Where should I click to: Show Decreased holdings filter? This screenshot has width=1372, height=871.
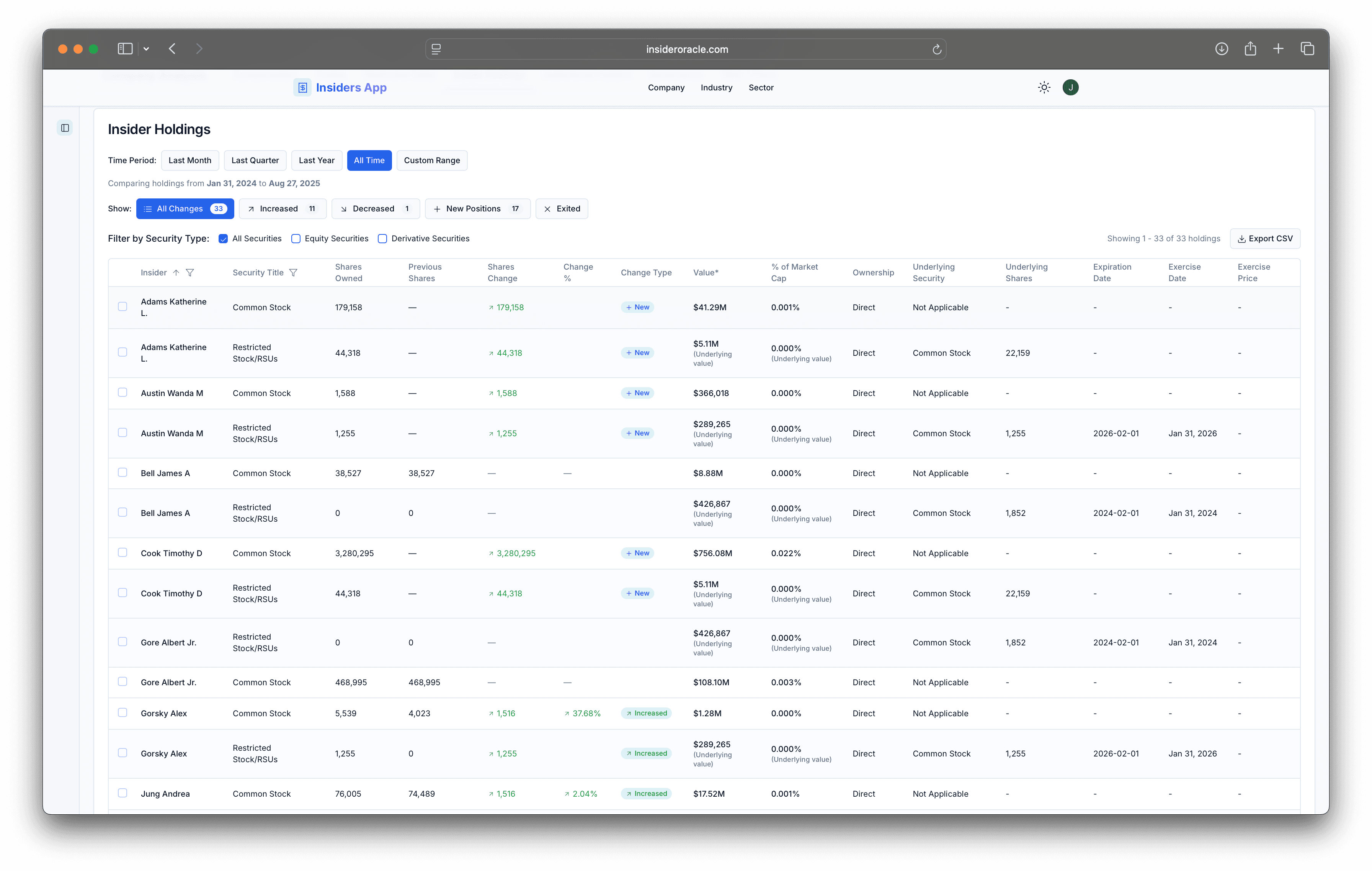click(x=375, y=209)
